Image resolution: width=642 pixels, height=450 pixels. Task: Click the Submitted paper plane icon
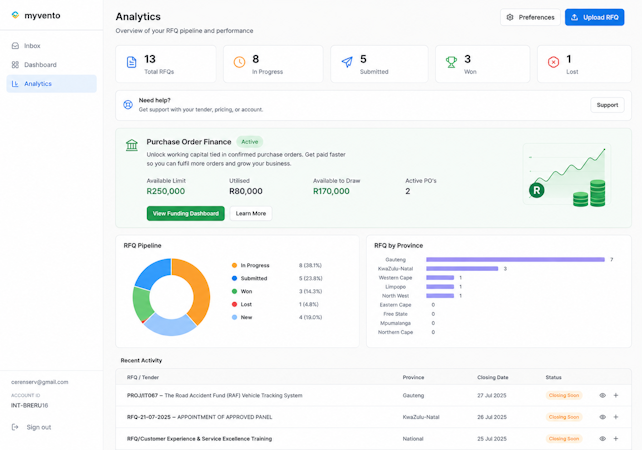point(347,62)
